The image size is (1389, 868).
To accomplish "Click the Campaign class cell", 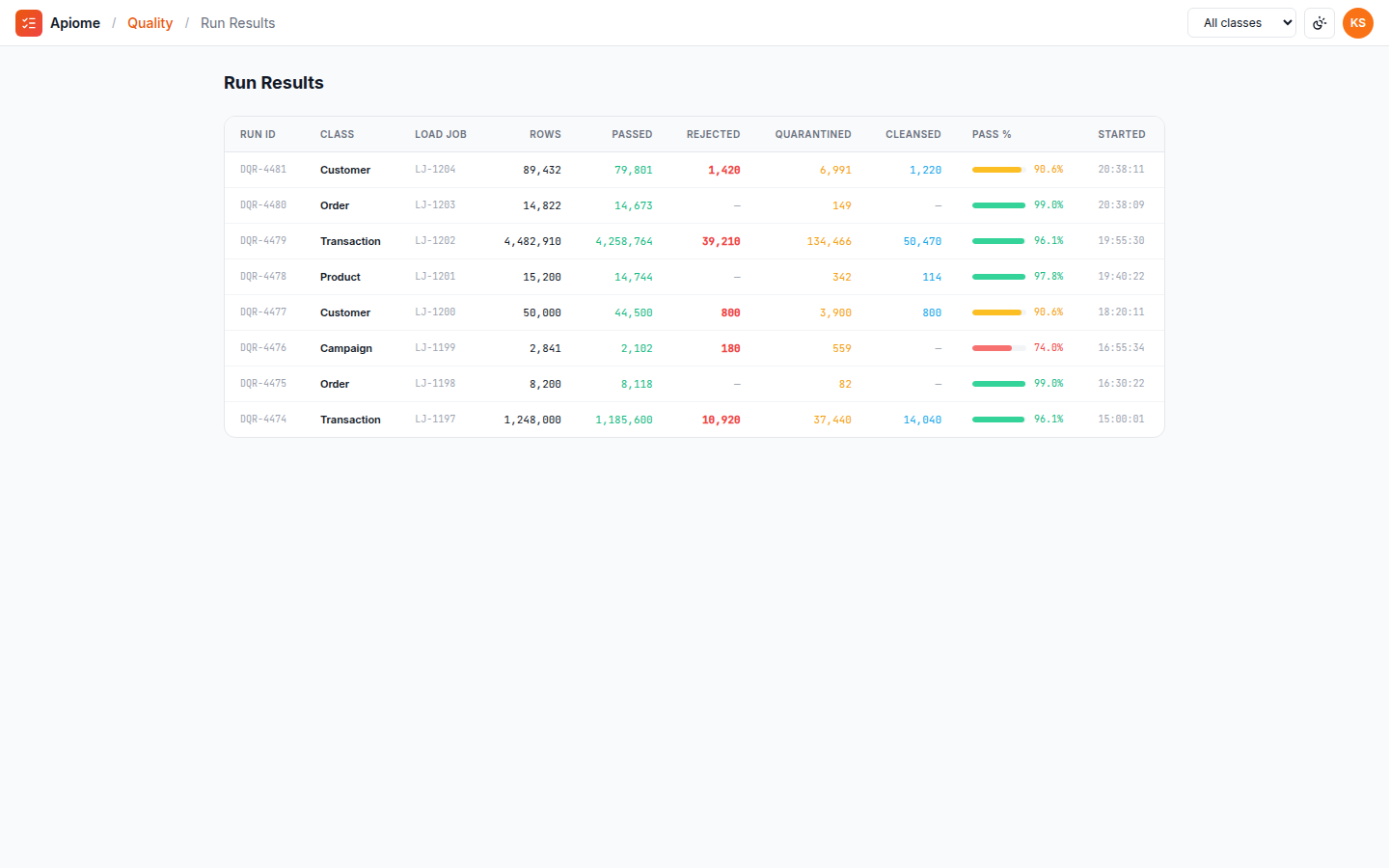I will (346, 348).
